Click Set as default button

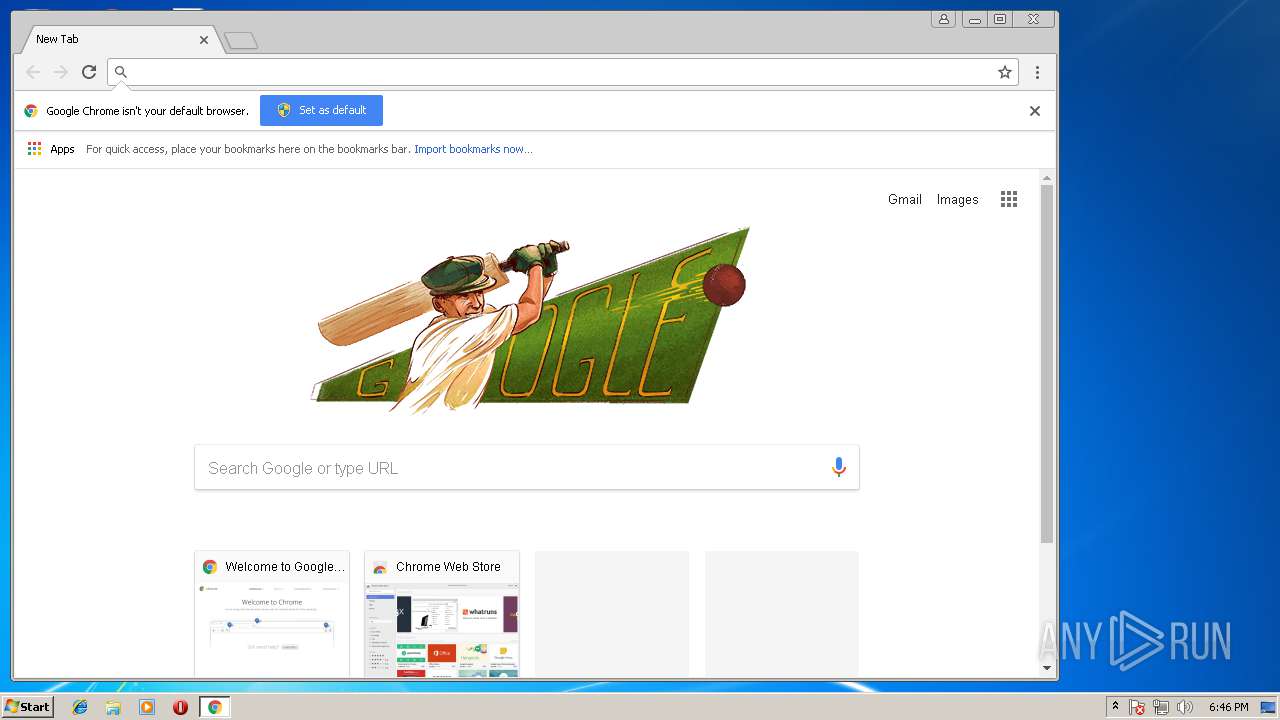click(321, 110)
